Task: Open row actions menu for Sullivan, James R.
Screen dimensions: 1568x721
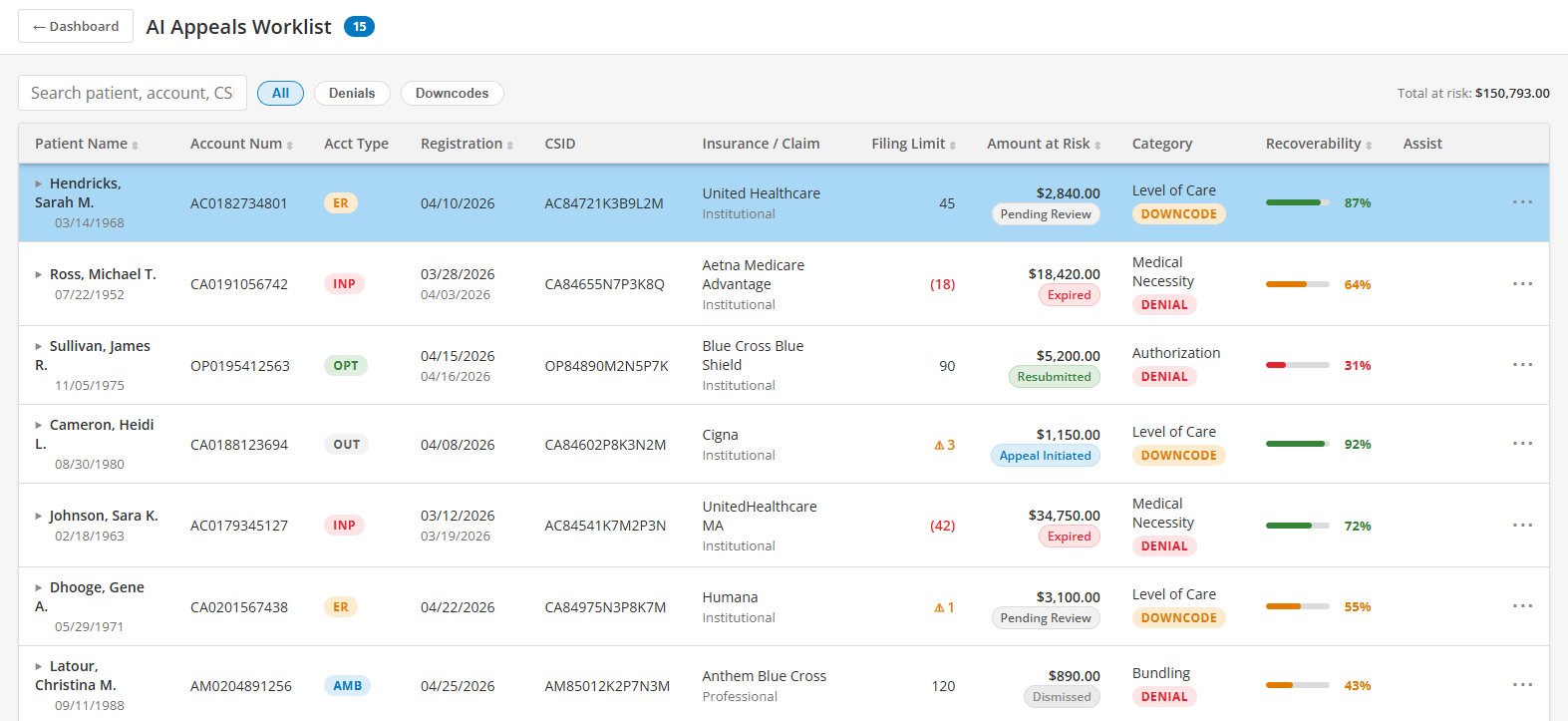Action: pyautogui.click(x=1522, y=365)
